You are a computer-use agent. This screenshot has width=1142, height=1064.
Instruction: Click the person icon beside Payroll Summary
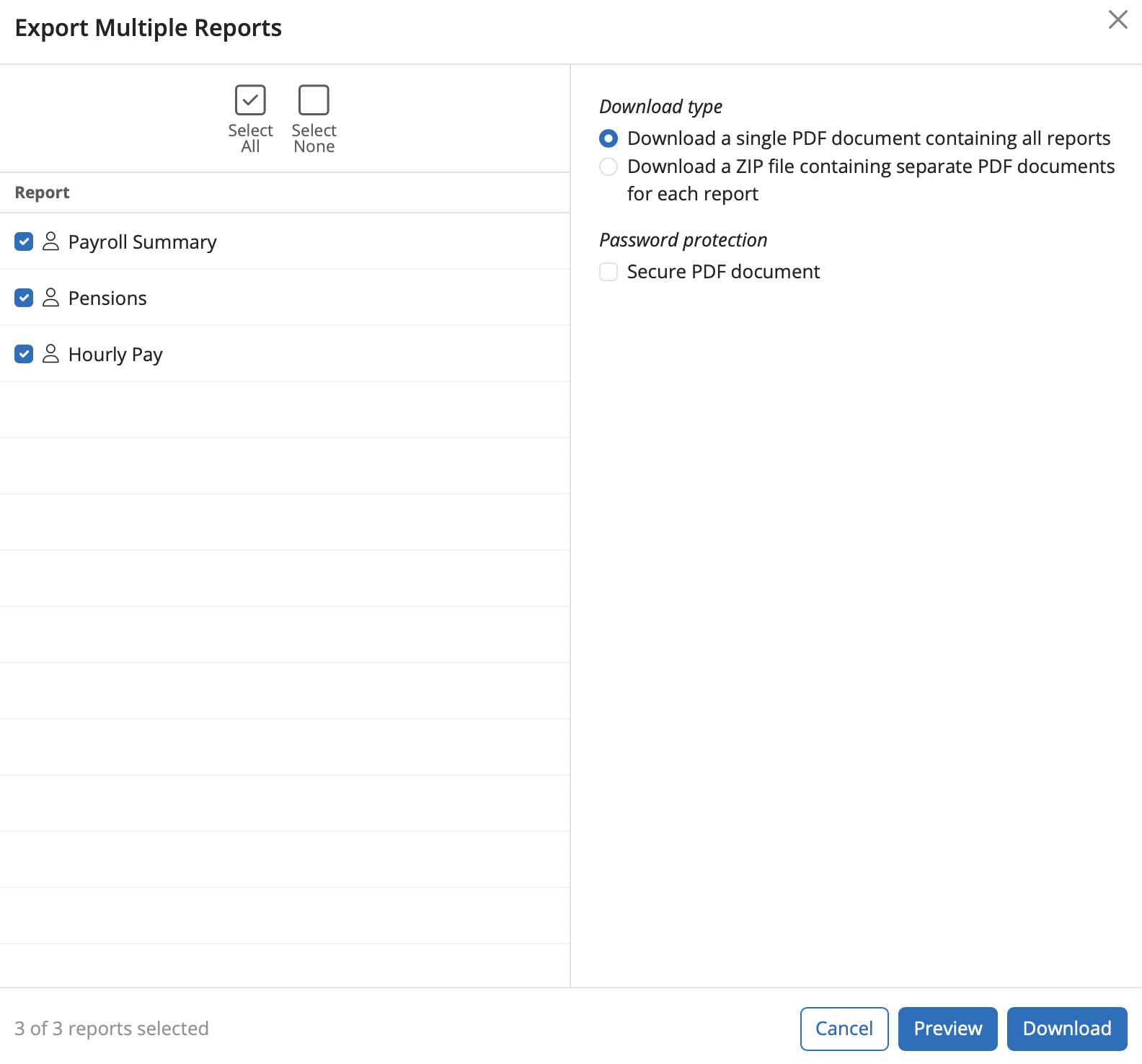tap(50, 241)
